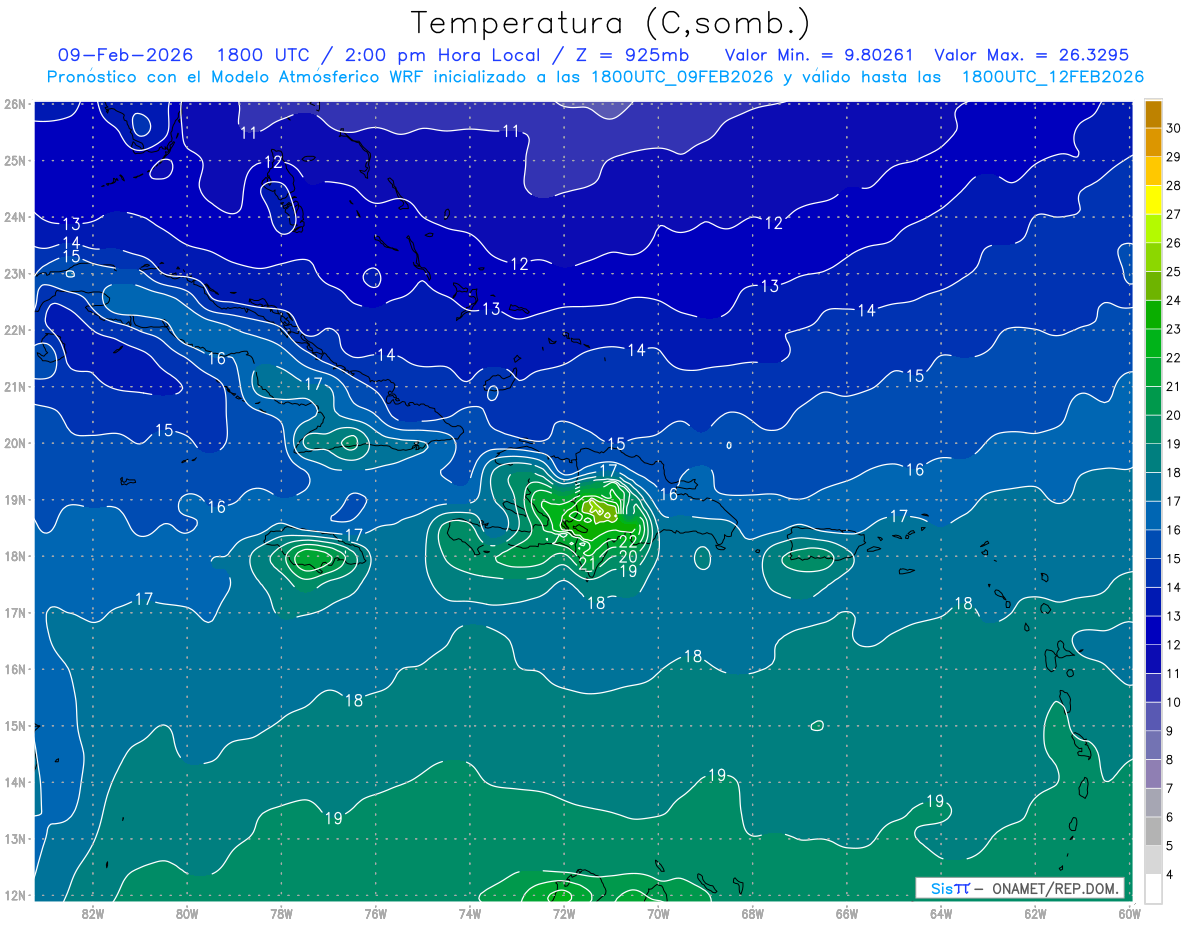
Task: Select the teal colorbar segment between 18 and 19
Action: [x=1153, y=458]
